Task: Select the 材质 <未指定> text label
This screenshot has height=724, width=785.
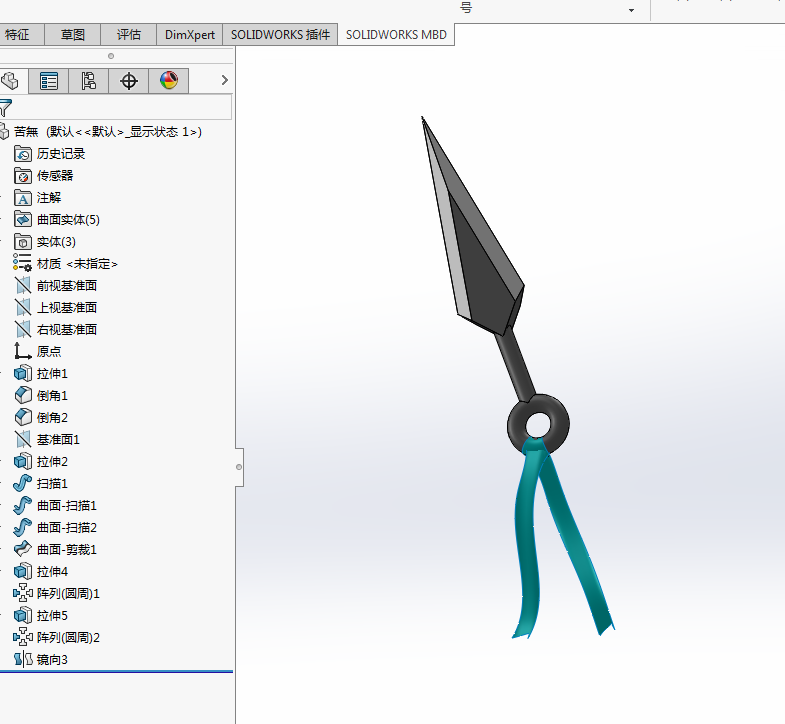Action: click(x=77, y=264)
